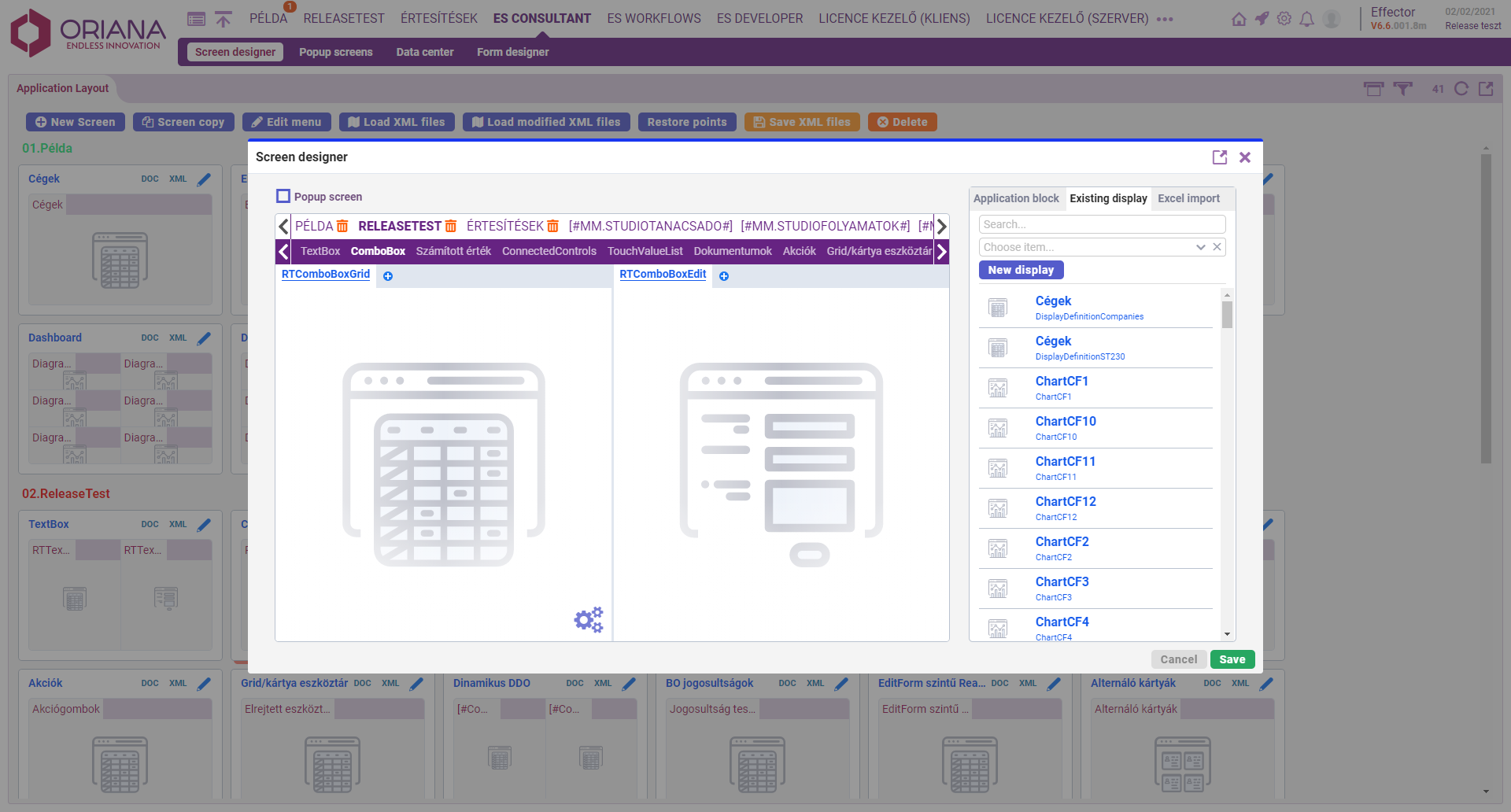The height and width of the screenshot is (812, 1511).
Task: Switch to Existing display tab
Action: click(1108, 198)
